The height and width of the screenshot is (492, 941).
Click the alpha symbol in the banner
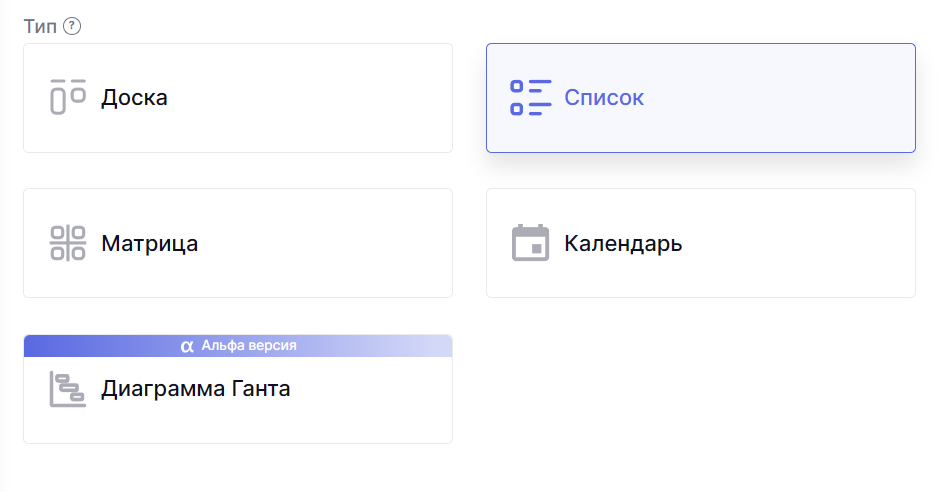tap(187, 346)
